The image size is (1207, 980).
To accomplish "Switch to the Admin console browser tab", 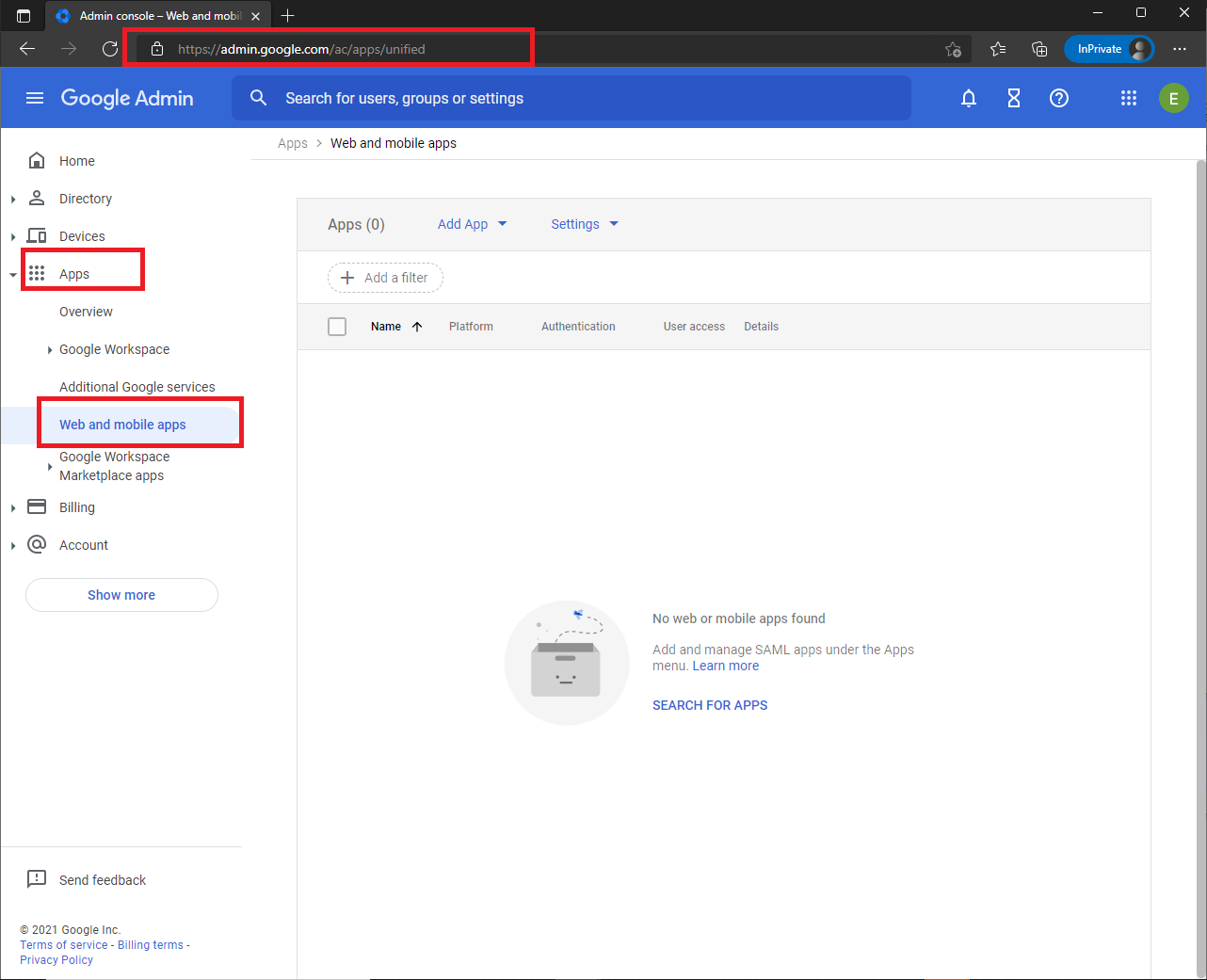I will (x=160, y=16).
